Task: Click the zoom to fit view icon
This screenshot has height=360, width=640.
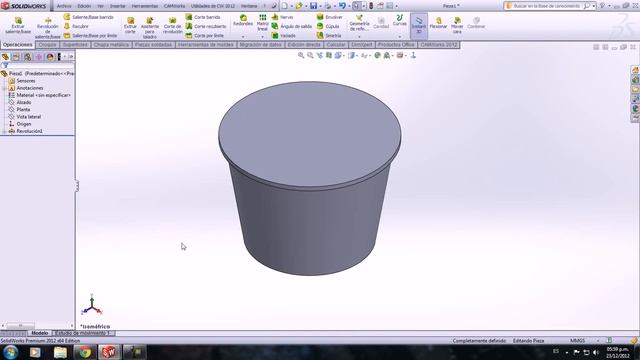Action: (301, 55)
